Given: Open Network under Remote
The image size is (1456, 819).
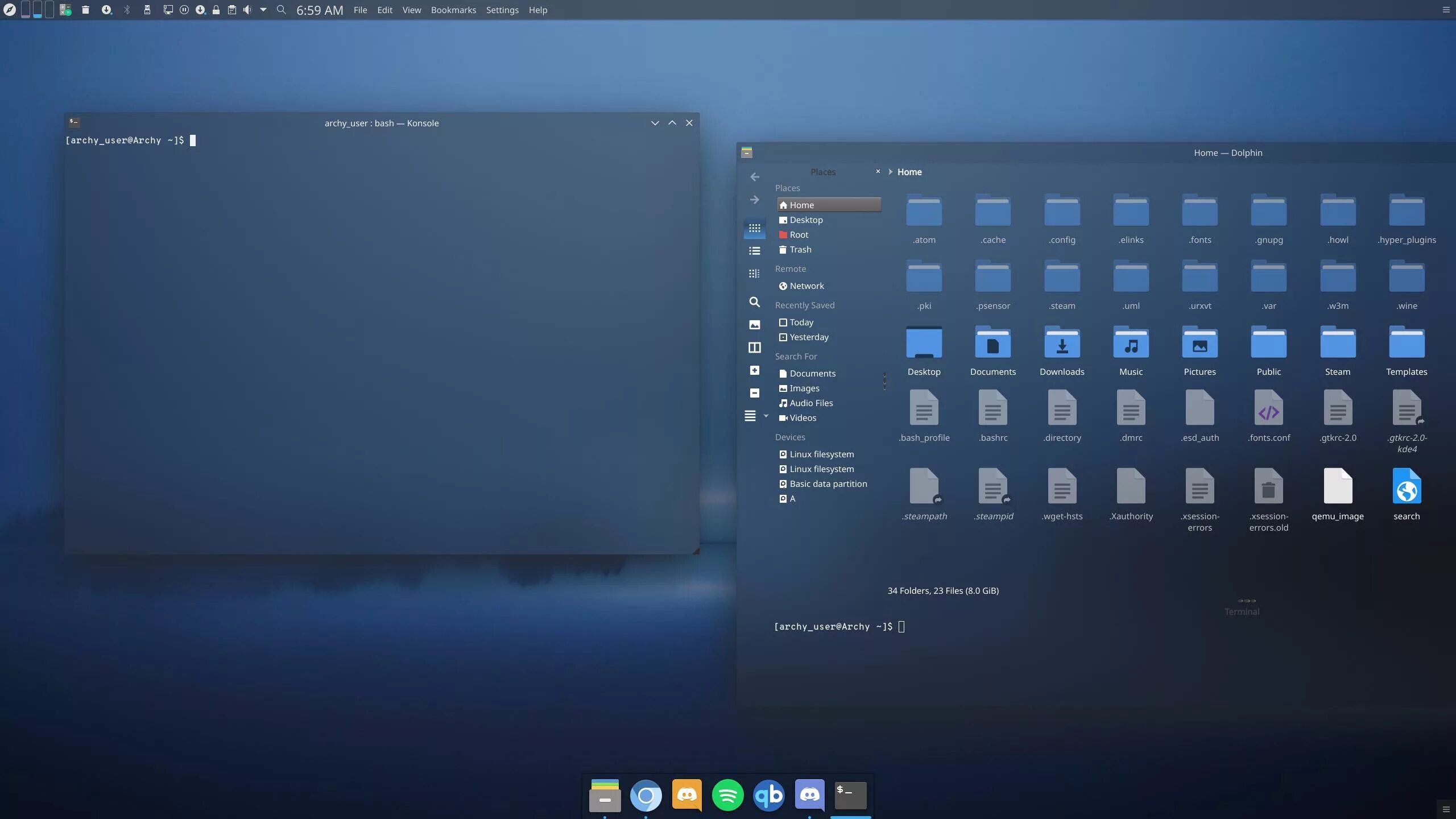Looking at the screenshot, I should 829,286.
